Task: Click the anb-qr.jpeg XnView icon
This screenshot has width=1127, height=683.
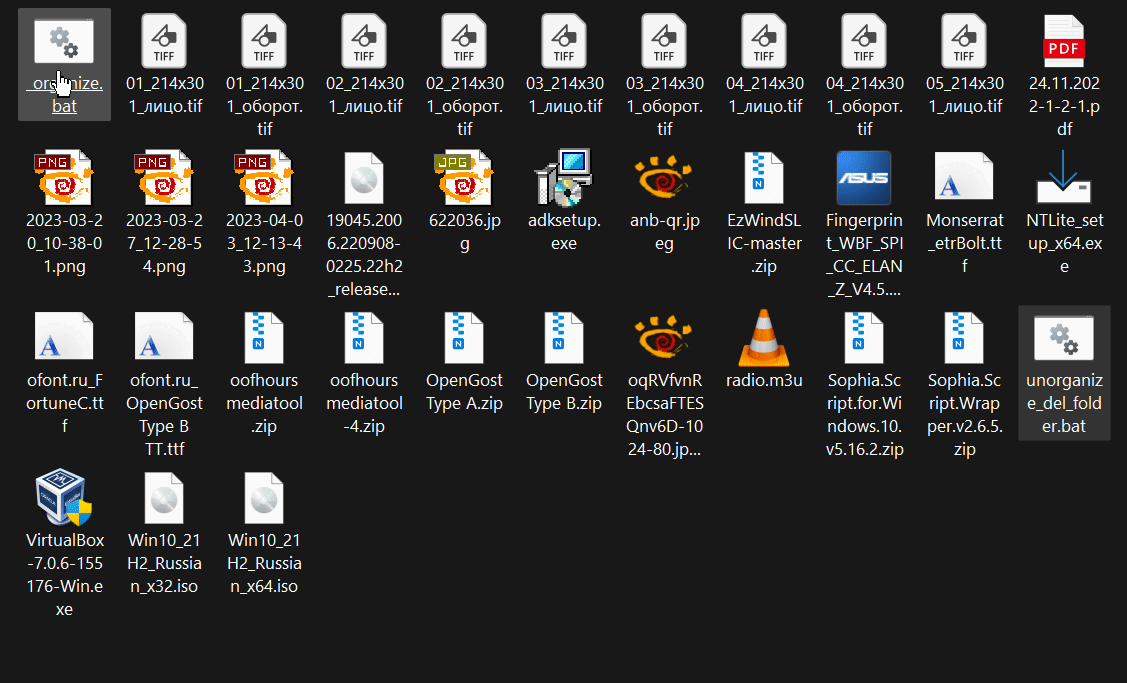Action: coord(663,178)
